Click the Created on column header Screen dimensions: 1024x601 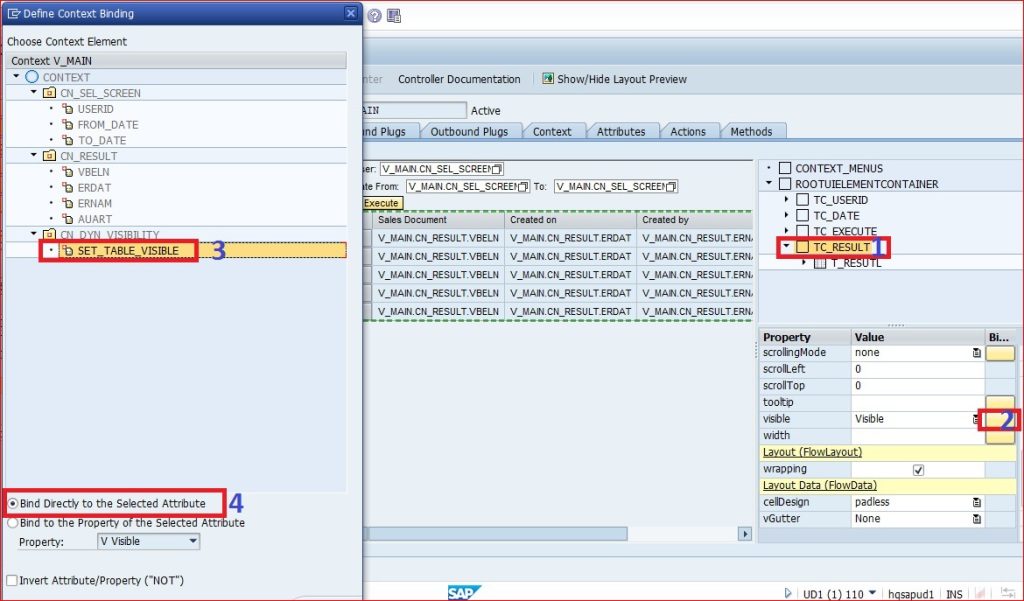570,220
